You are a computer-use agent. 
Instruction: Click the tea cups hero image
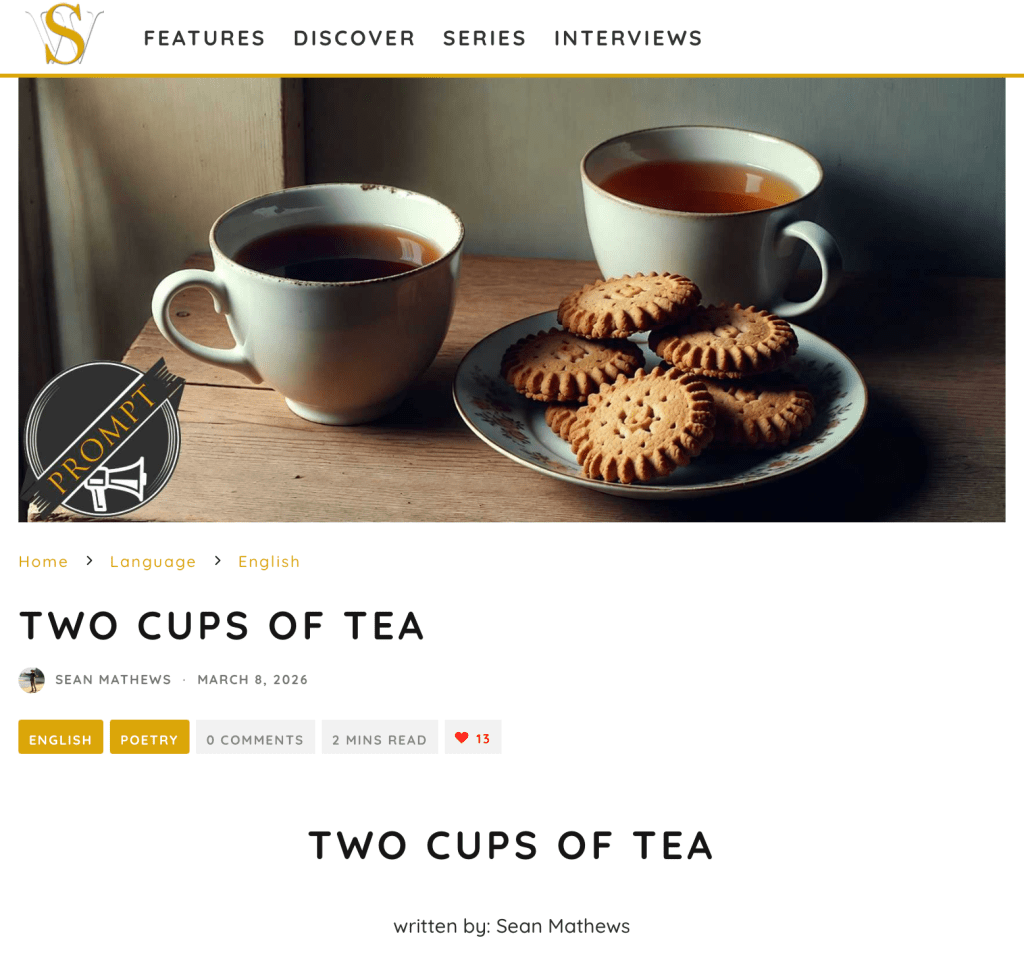(x=512, y=300)
